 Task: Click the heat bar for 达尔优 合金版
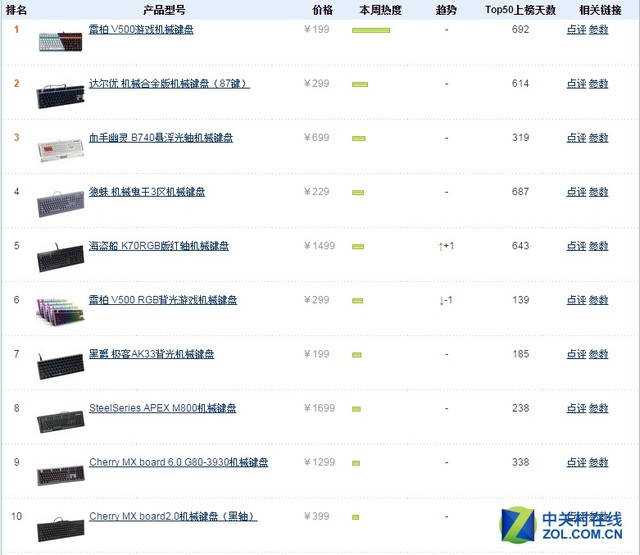click(x=360, y=84)
